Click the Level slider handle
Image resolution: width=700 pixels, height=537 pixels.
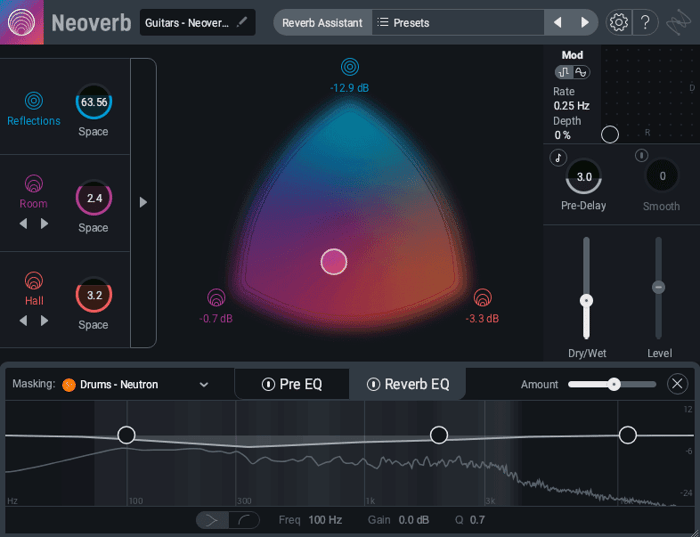(658, 287)
